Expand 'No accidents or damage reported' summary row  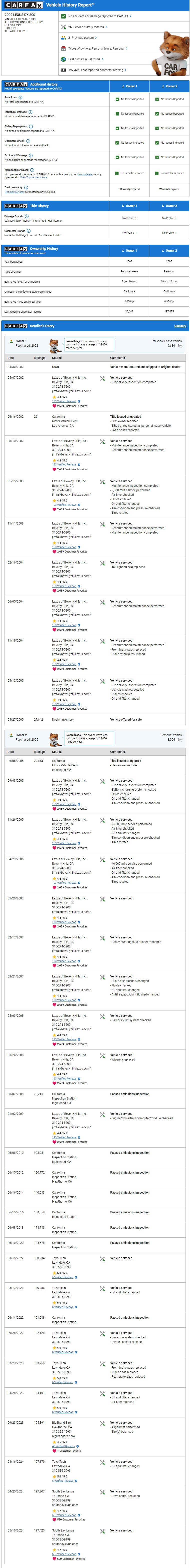100,17
